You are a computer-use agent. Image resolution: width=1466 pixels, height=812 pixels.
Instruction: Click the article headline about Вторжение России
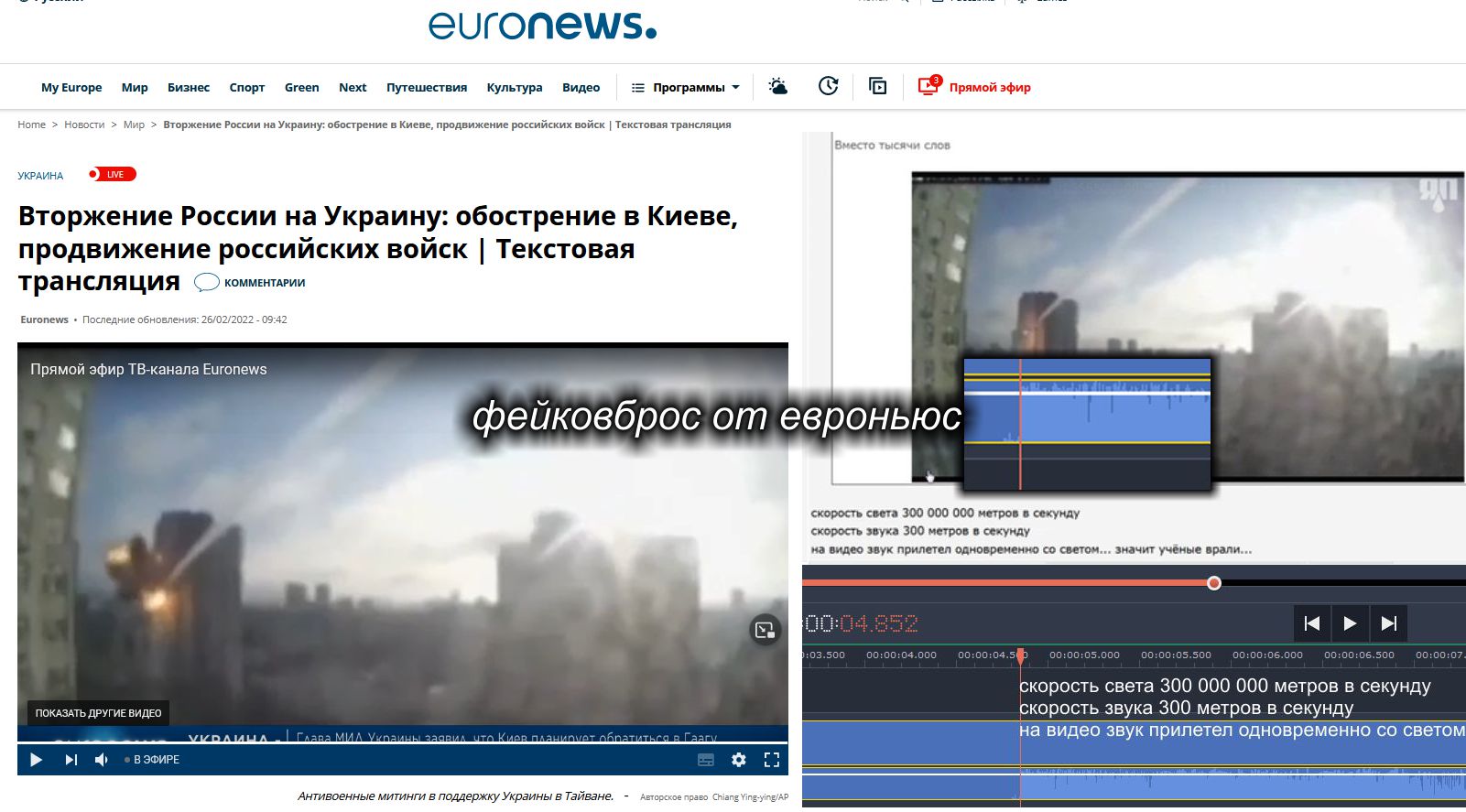point(378,248)
